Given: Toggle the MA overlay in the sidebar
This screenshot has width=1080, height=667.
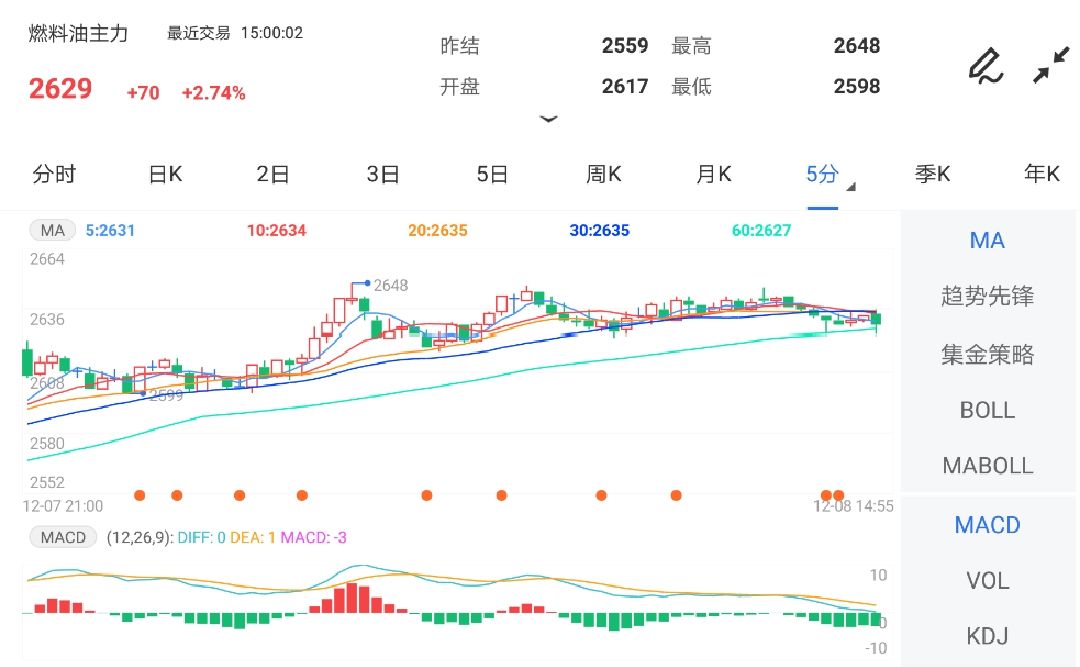Looking at the screenshot, I should (x=988, y=240).
